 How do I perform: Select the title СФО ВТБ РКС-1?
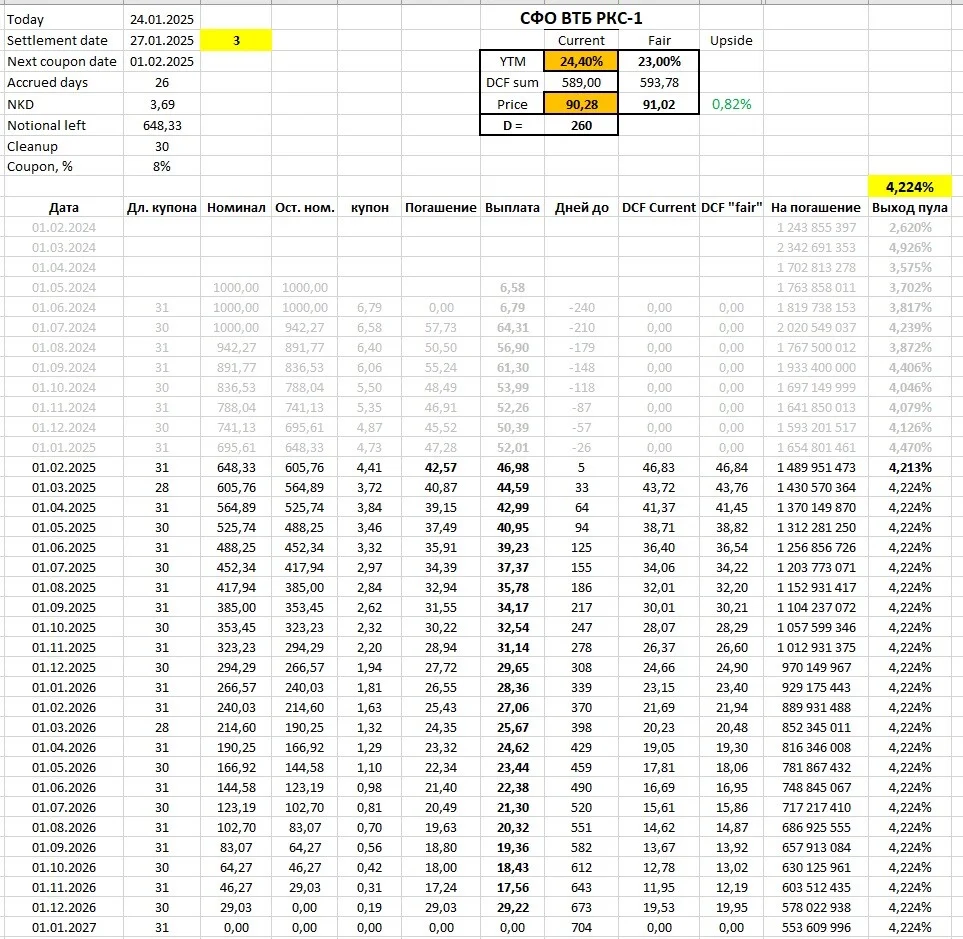[x=581, y=18]
